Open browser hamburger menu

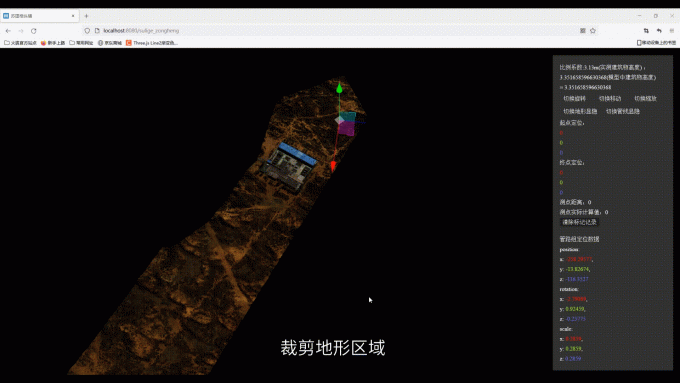(672, 31)
